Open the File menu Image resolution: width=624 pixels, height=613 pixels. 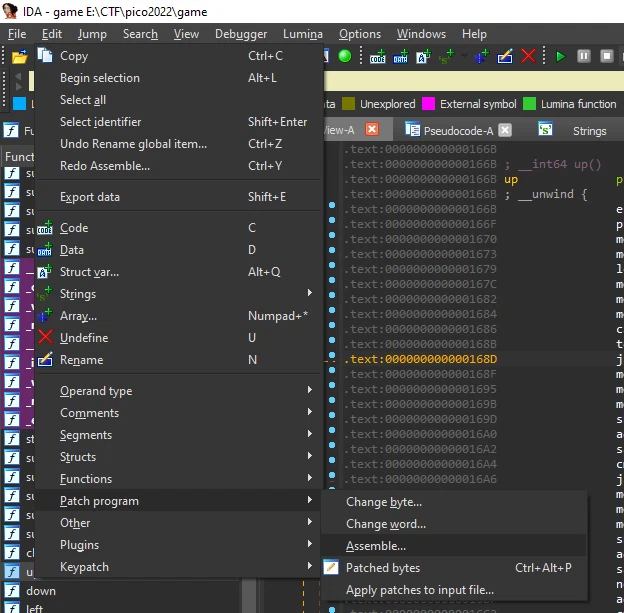point(17,34)
